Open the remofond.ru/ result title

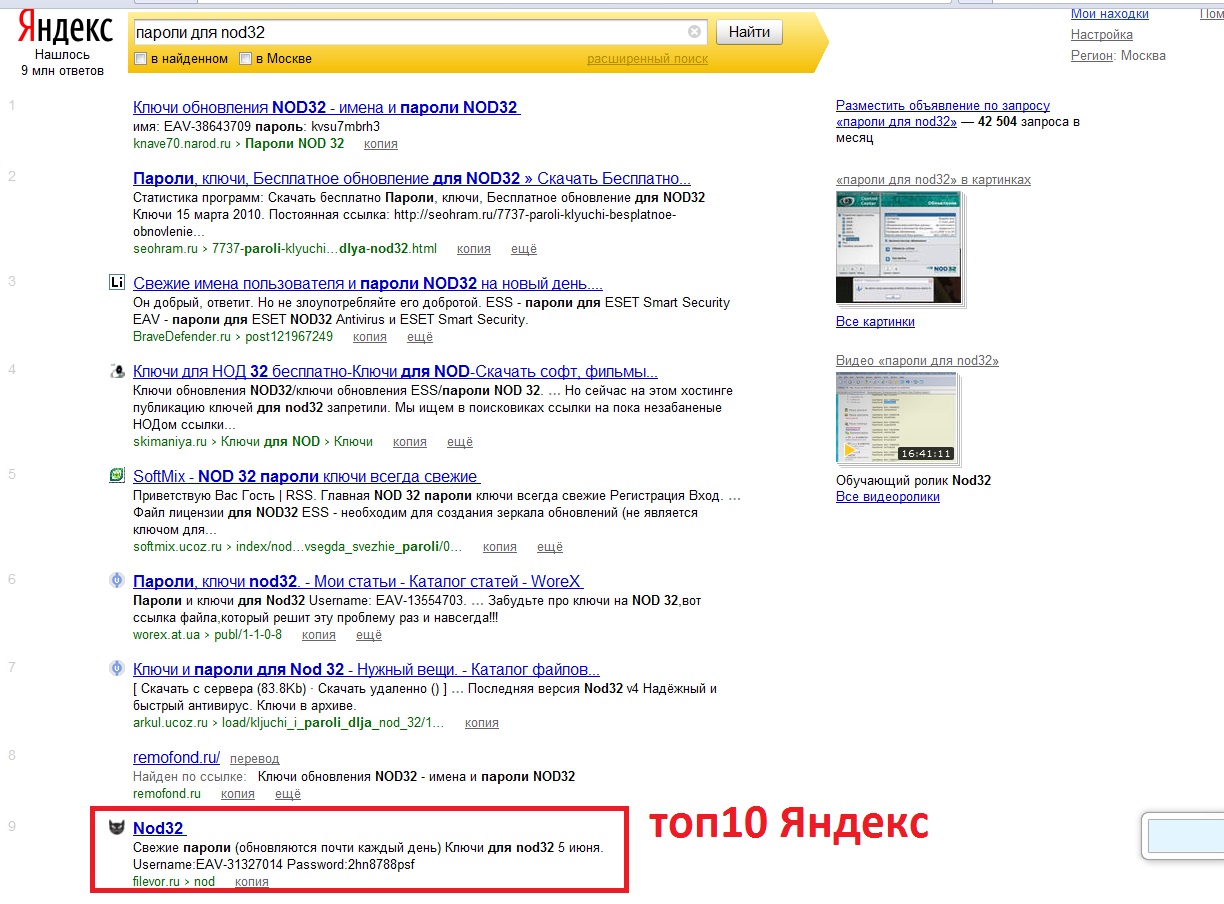point(176,757)
